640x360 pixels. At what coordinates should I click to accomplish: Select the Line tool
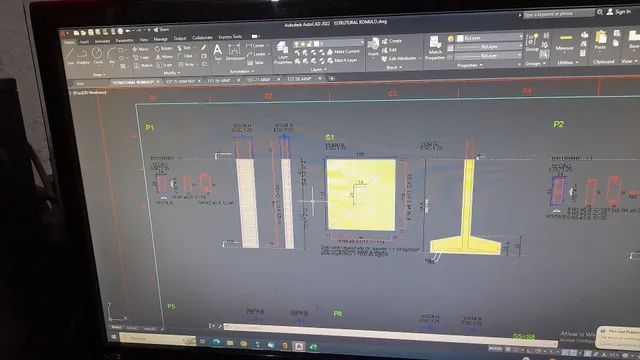tap(70, 56)
